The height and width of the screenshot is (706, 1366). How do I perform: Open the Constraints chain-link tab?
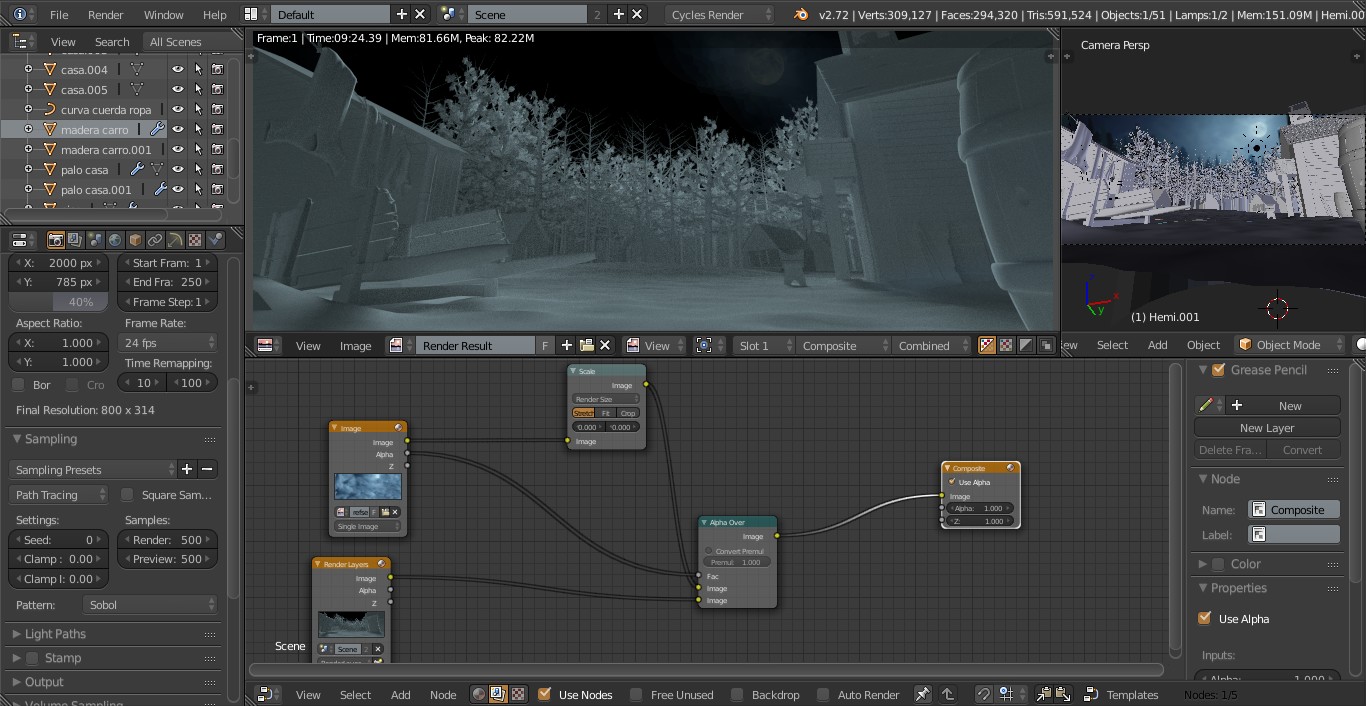click(155, 240)
